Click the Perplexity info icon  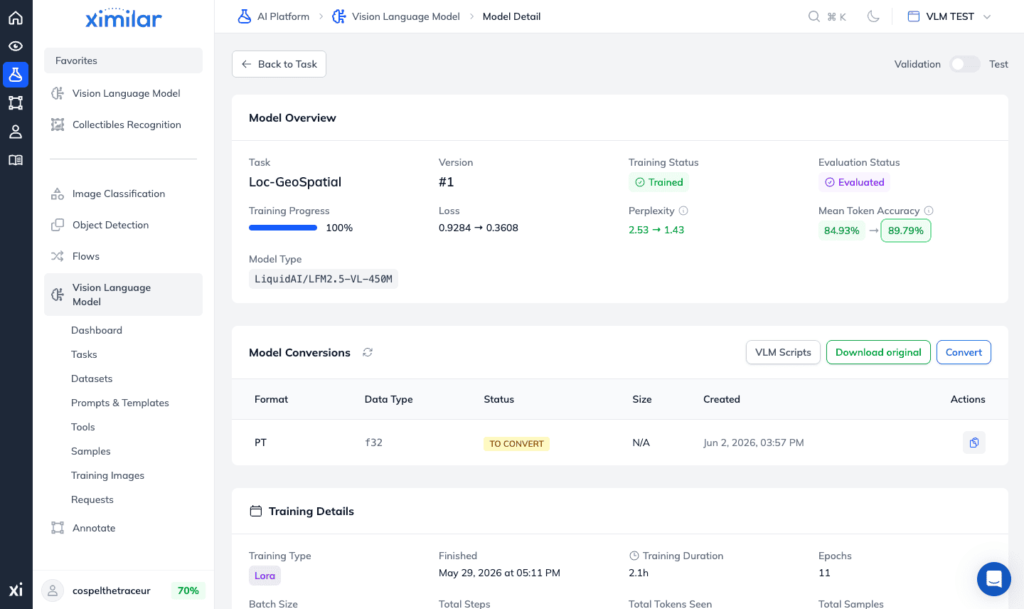(683, 211)
